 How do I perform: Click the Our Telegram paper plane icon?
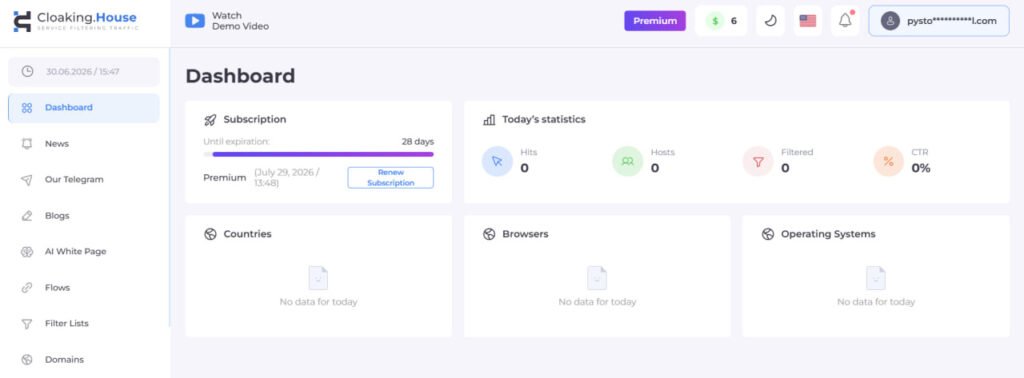click(x=27, y=180)
